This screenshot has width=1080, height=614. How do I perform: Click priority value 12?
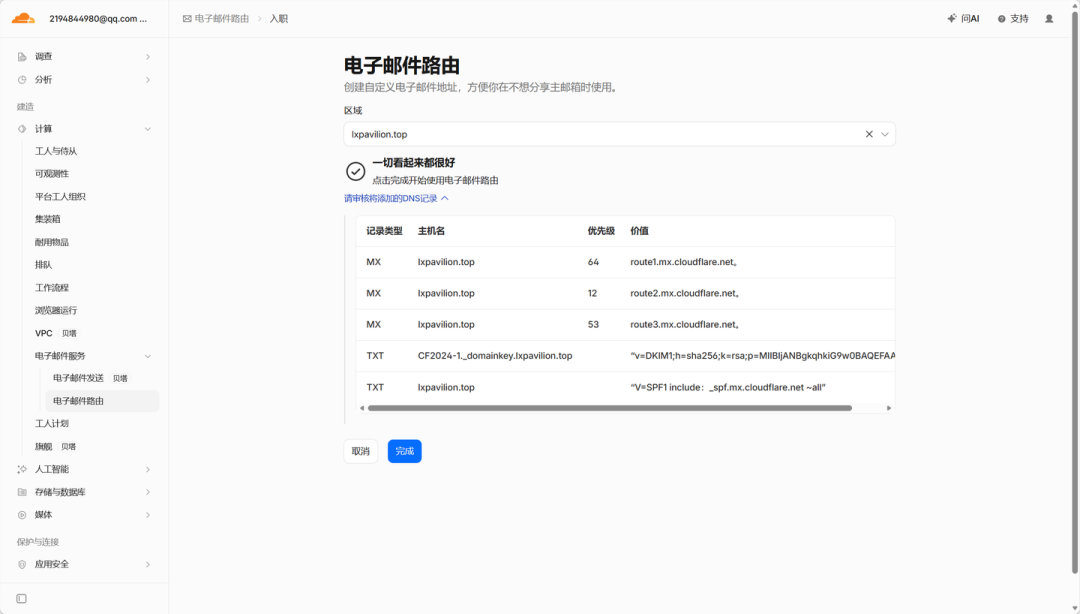[x=592, y=293]
